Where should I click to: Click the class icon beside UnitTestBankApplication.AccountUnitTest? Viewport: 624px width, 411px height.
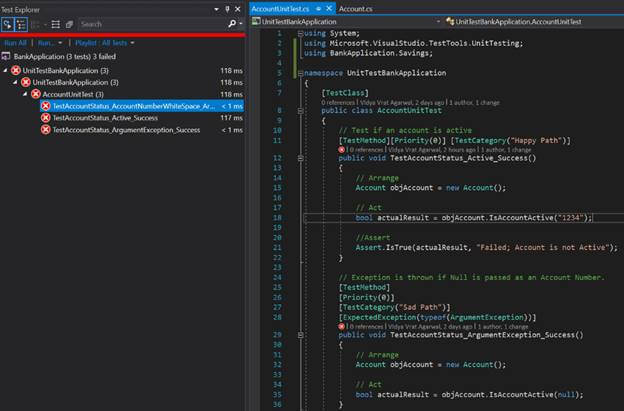[450, 21]
